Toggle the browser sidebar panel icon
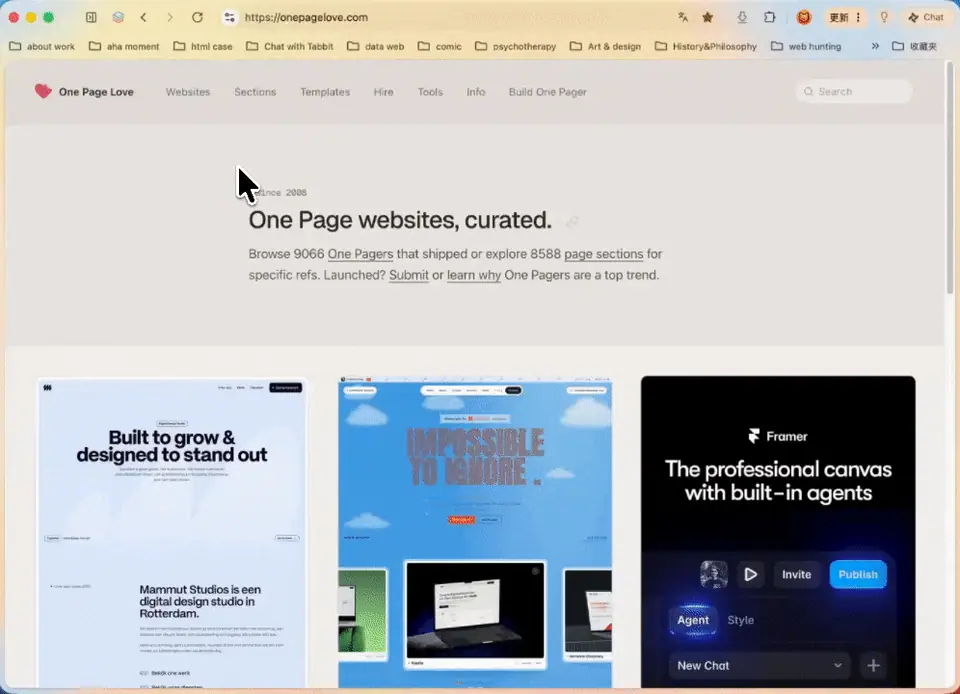 pyautogui.click(x=91, y=17)
